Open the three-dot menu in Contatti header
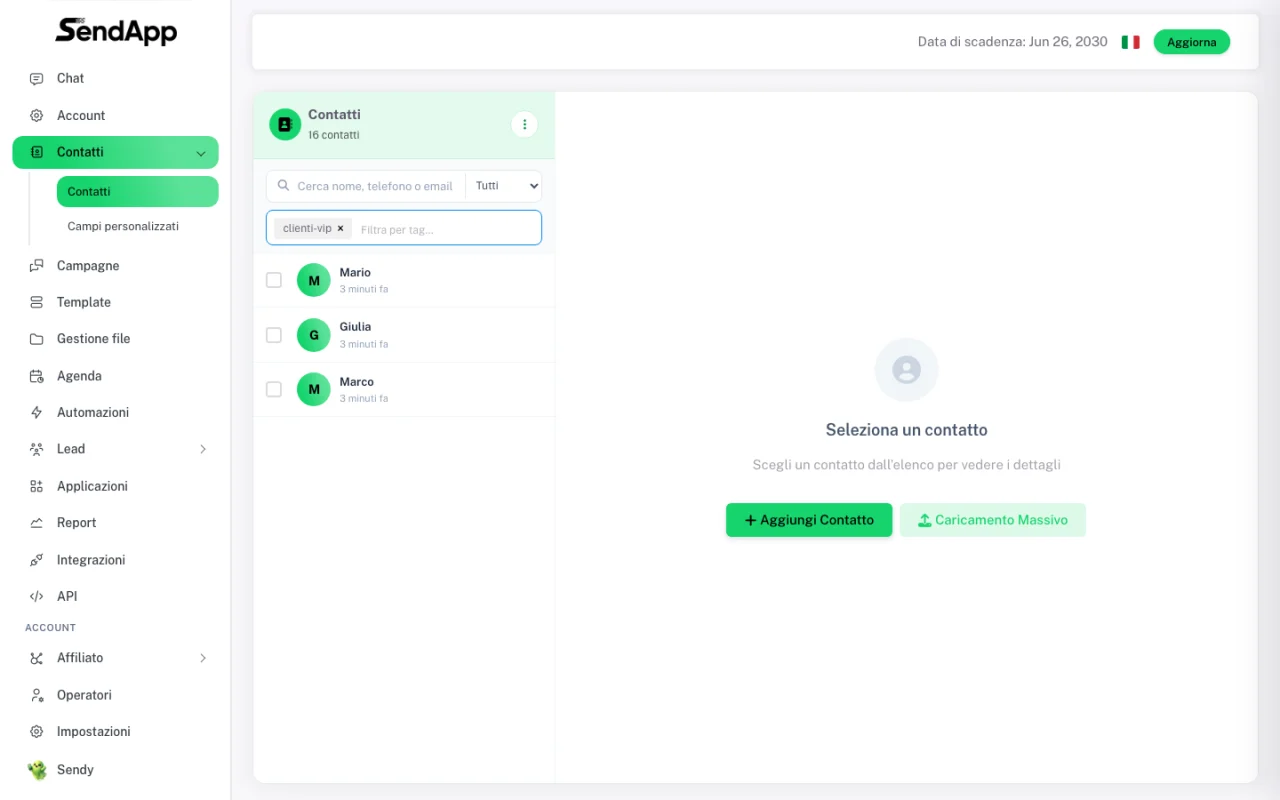 tap(525, 124)
